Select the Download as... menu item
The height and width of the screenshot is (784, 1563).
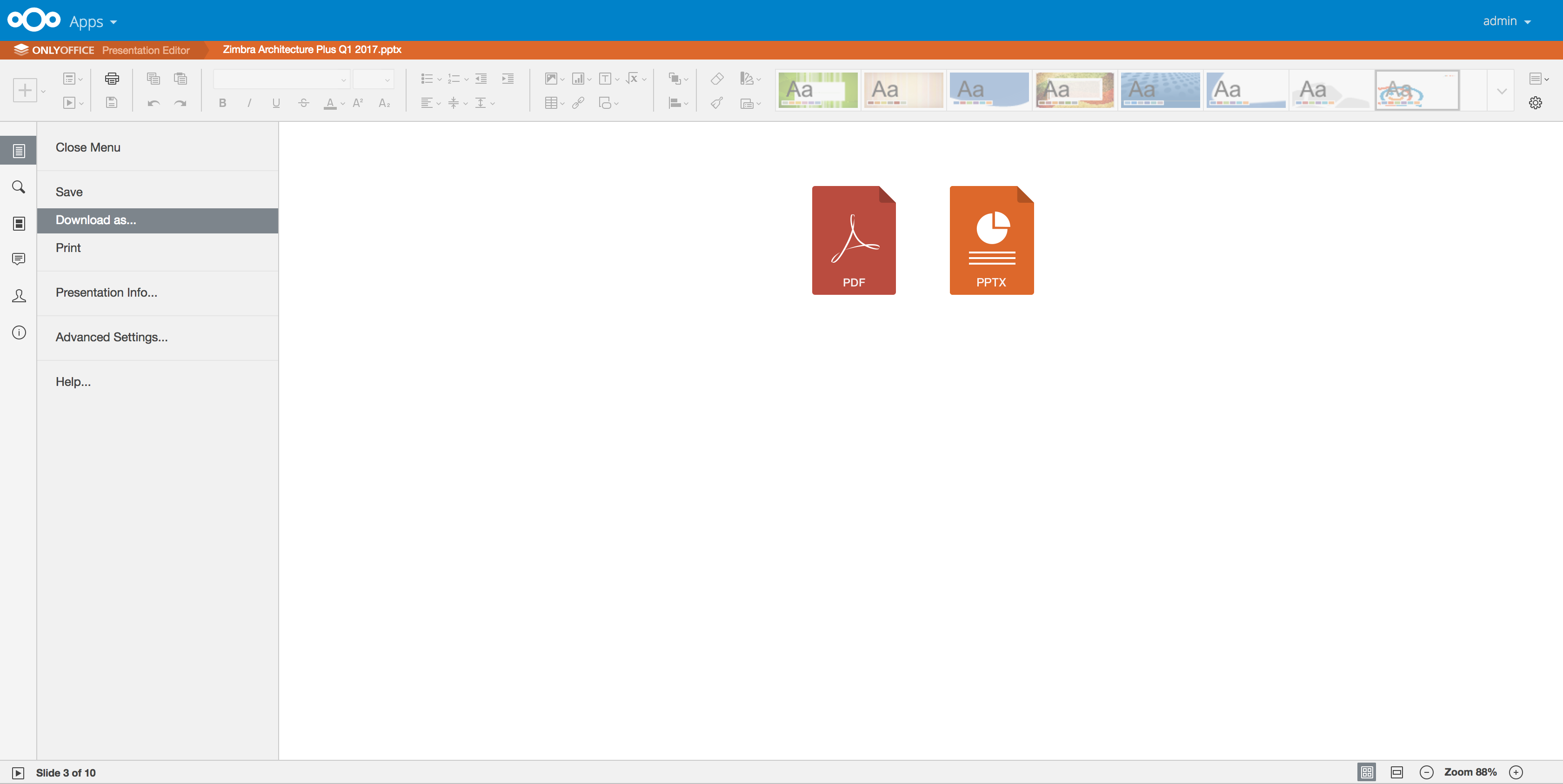click(157, 220)
